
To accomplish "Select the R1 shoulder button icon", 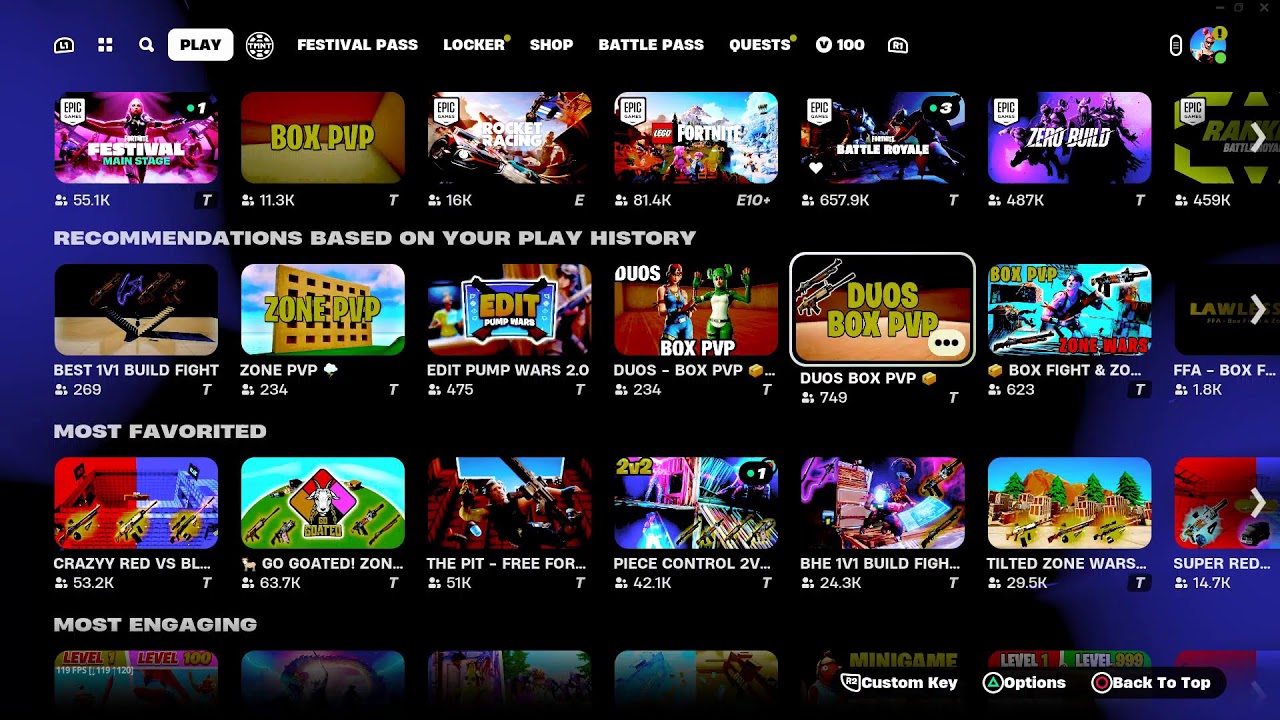I will [898, 45].
